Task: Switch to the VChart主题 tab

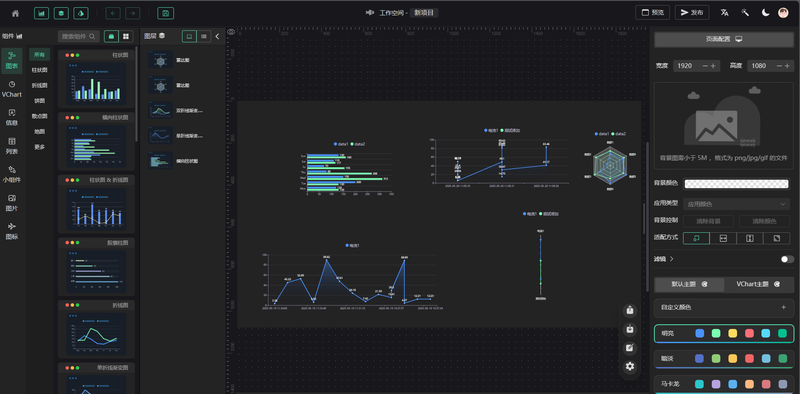Action: pos(758,284)
